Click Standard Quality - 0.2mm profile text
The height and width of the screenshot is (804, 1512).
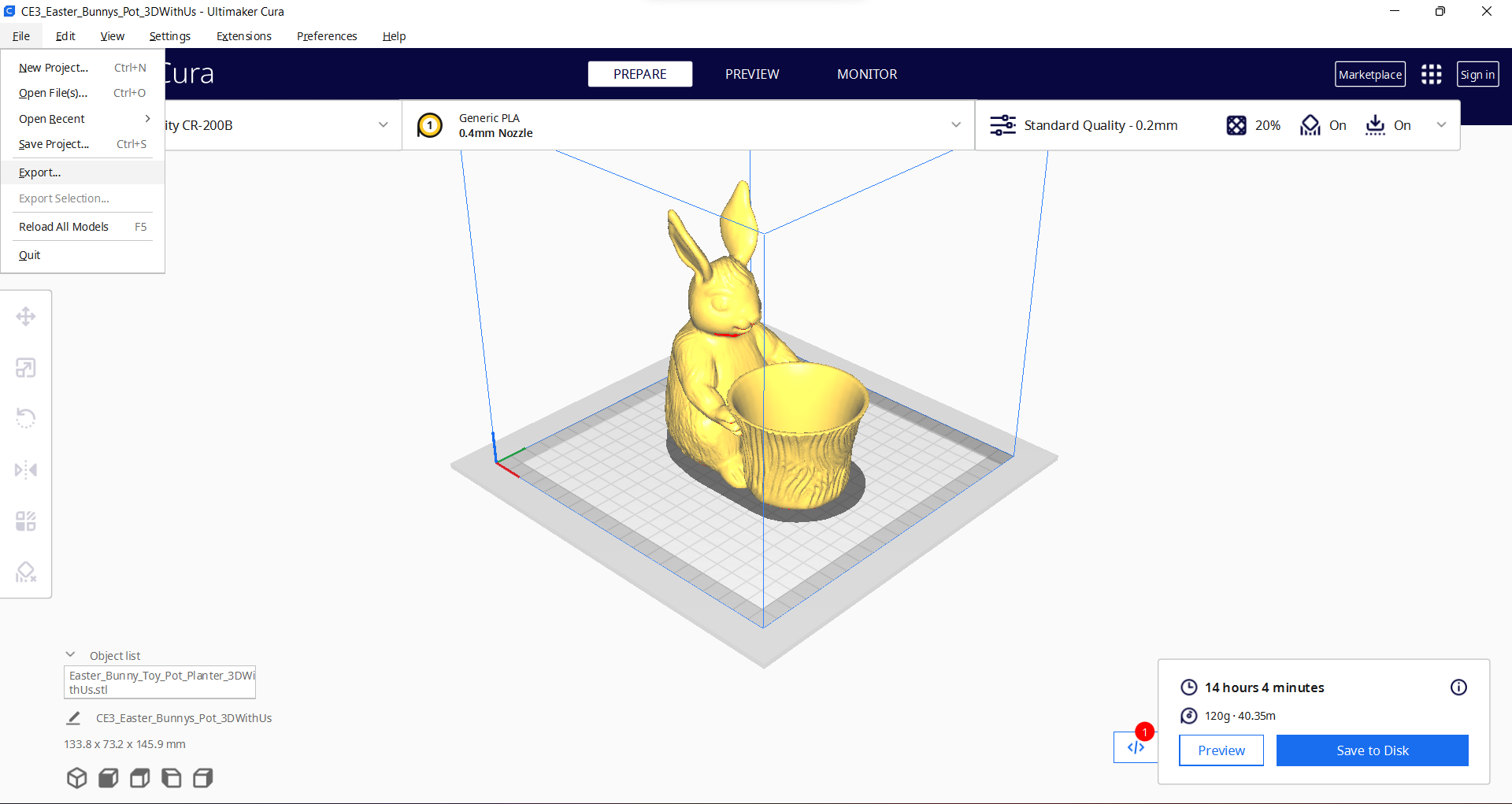(1101, 125)
